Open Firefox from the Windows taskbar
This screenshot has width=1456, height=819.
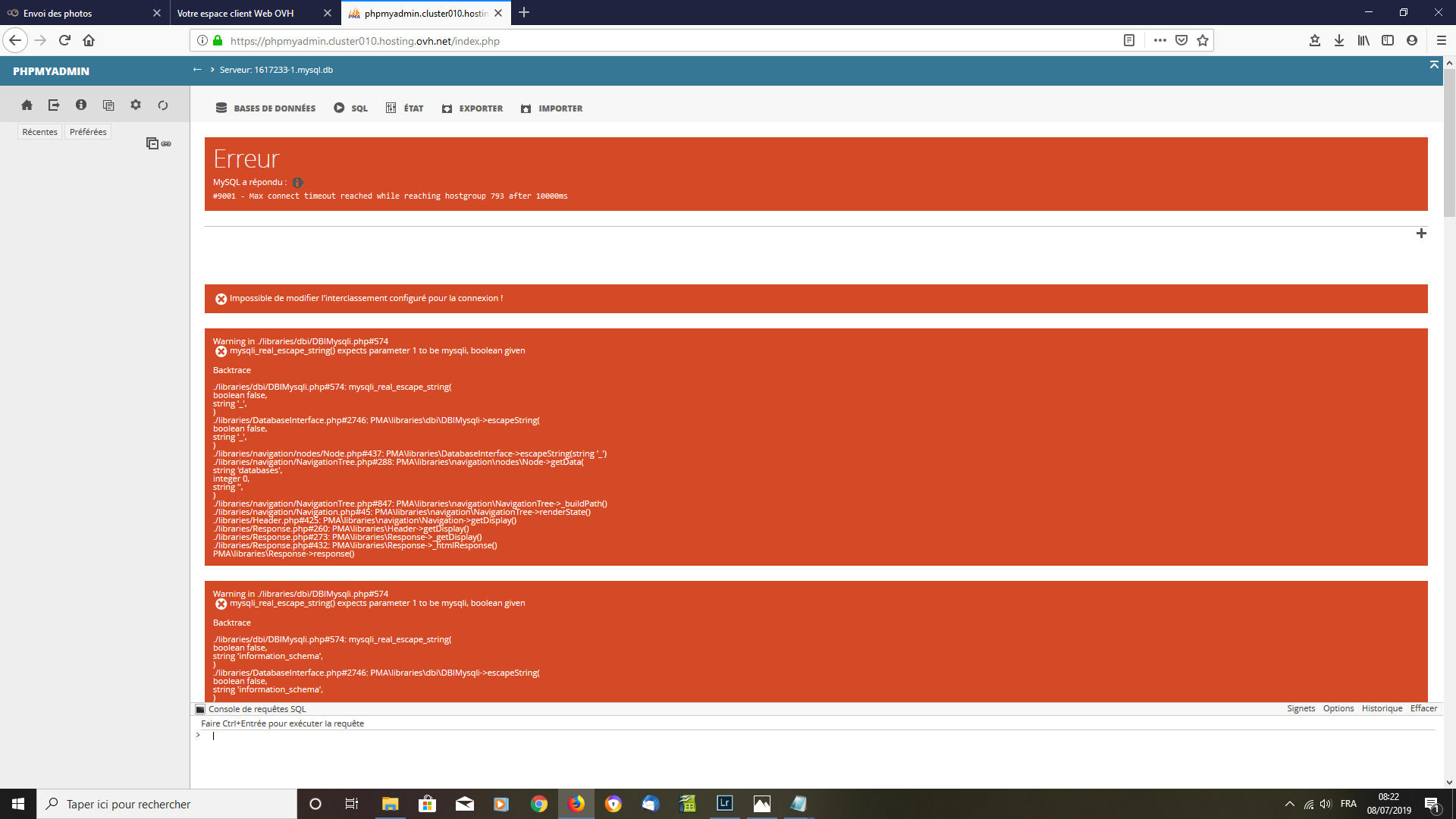tap(576, 804)
